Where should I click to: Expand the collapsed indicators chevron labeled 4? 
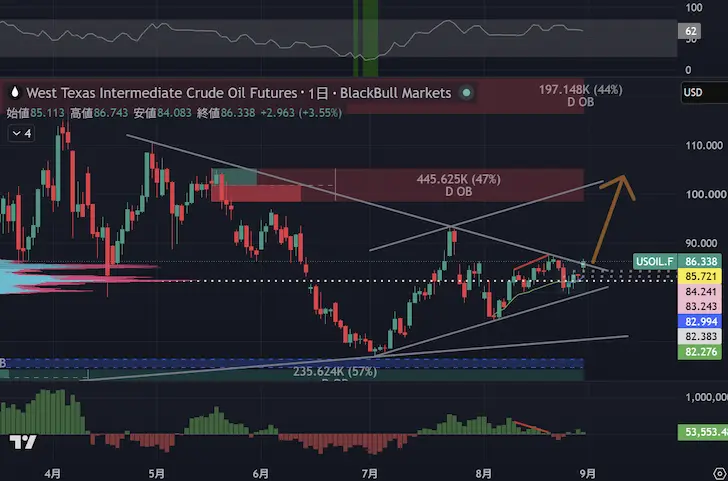coord(21,134)
